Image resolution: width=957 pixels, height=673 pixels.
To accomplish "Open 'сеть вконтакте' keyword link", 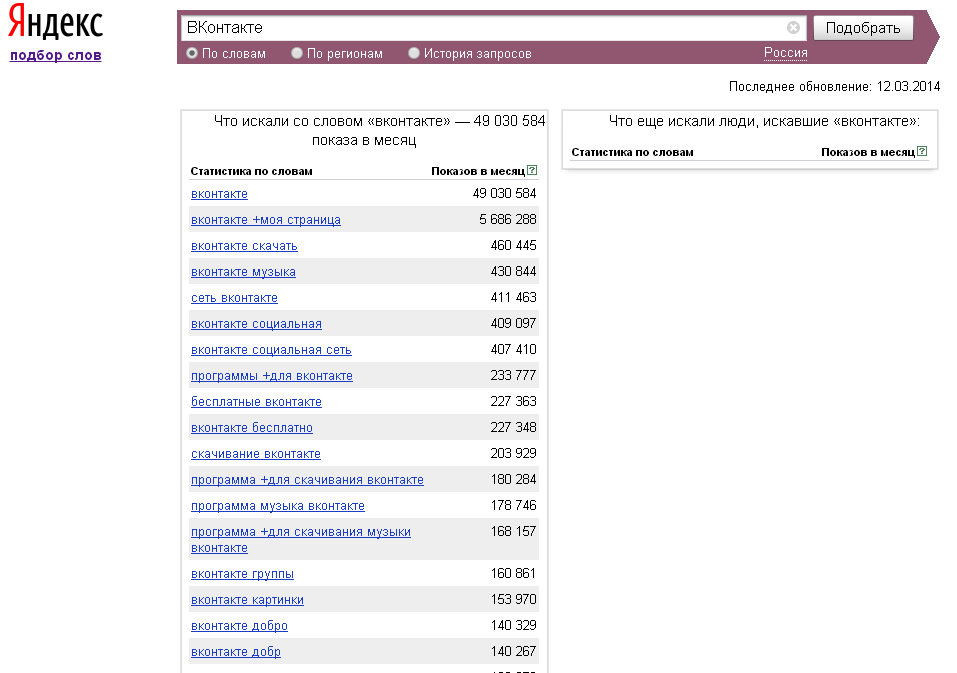I will [x=234, y=298].
